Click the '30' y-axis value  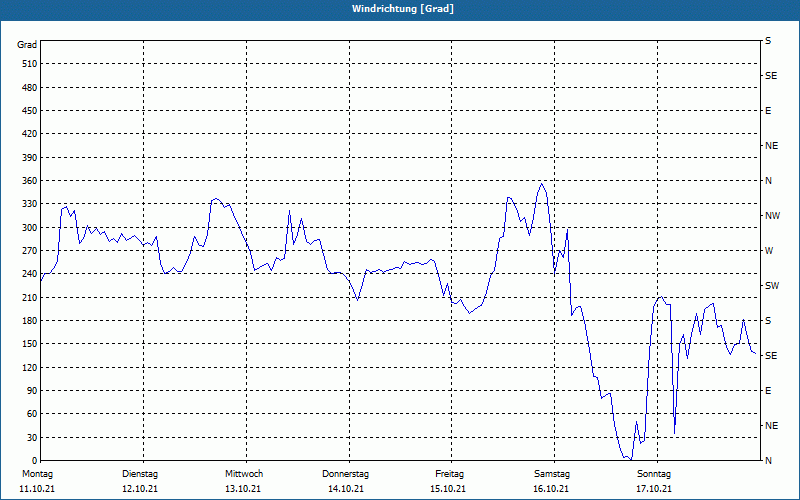tap(32, 437)
